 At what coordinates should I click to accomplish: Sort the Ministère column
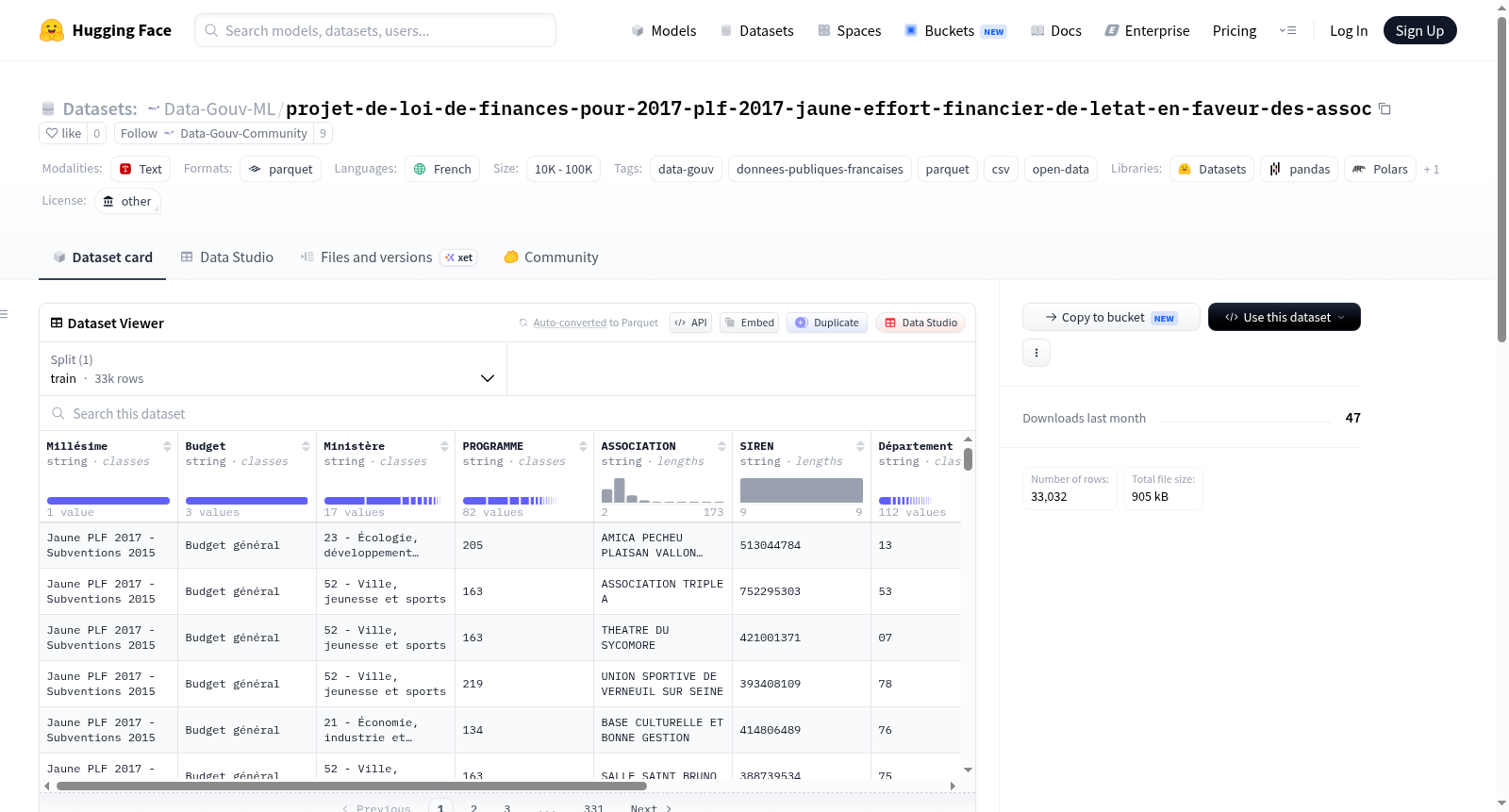444,446
